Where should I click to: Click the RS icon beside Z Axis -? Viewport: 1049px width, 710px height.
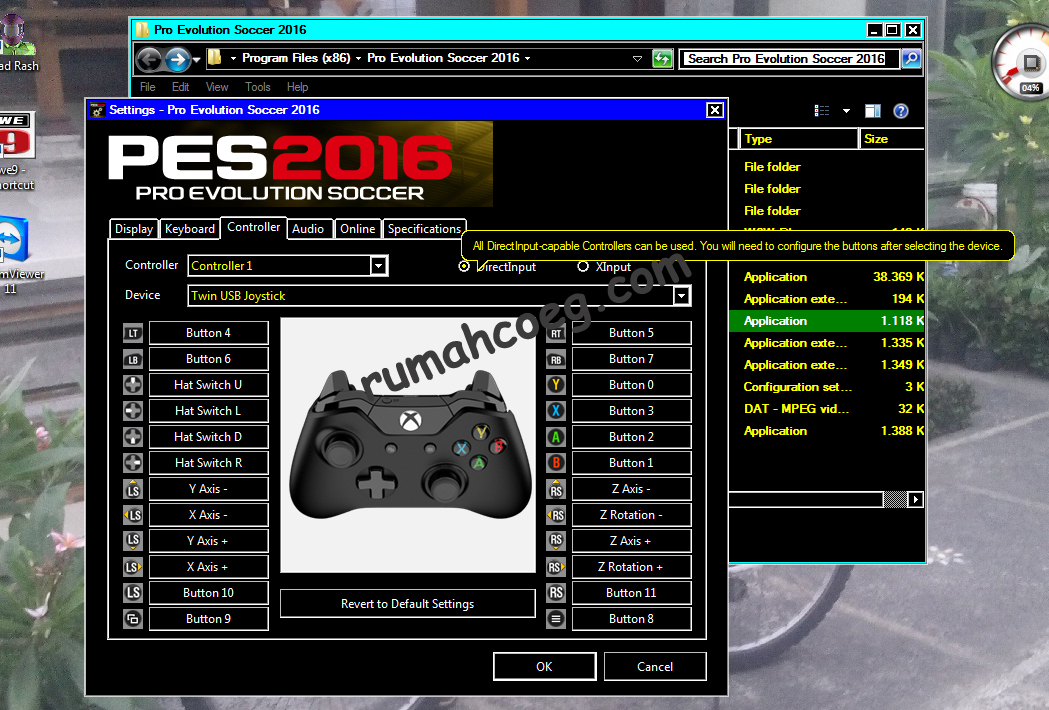pyautogui.click(x=556, y=489)
